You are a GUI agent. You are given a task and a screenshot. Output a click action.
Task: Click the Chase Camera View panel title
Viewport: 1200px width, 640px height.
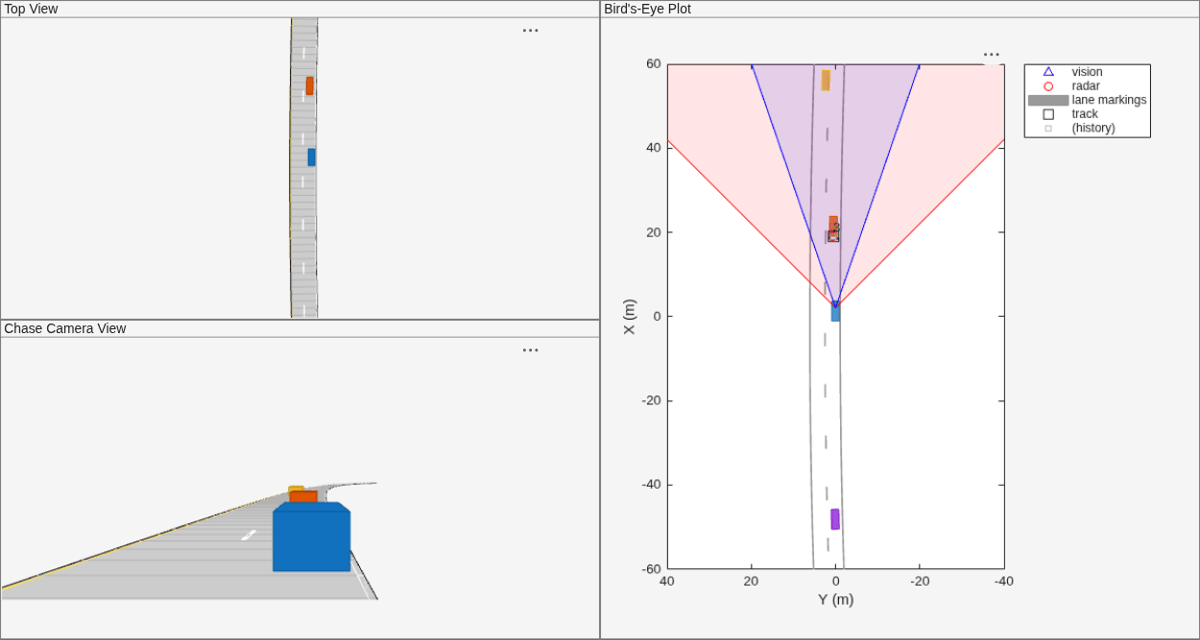tap(65, 328)
